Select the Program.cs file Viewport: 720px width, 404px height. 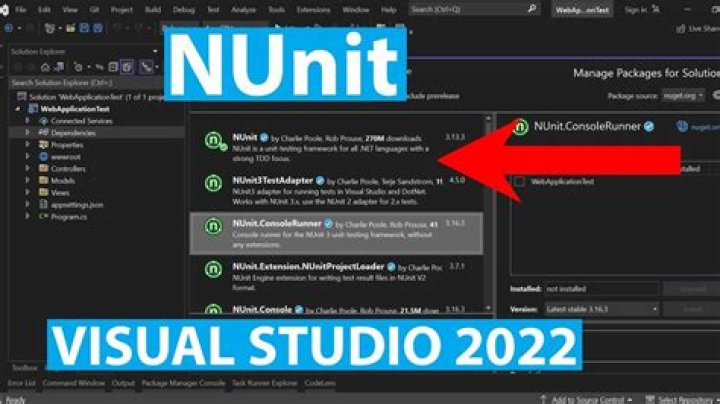click(69, 217)
